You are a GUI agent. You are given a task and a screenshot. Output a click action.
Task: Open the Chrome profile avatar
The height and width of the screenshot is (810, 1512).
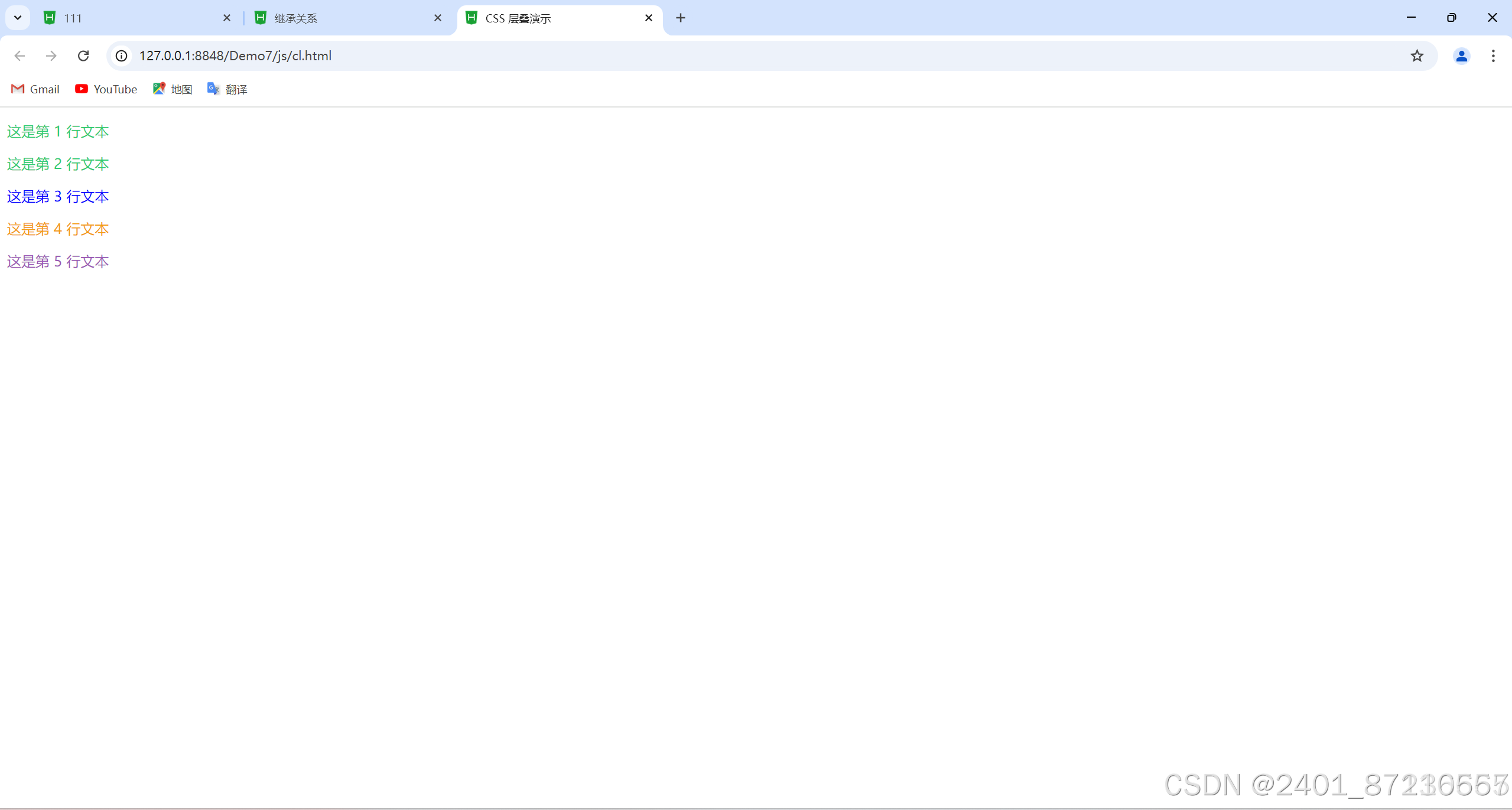pyautogui.click(x=1461, y=56)
